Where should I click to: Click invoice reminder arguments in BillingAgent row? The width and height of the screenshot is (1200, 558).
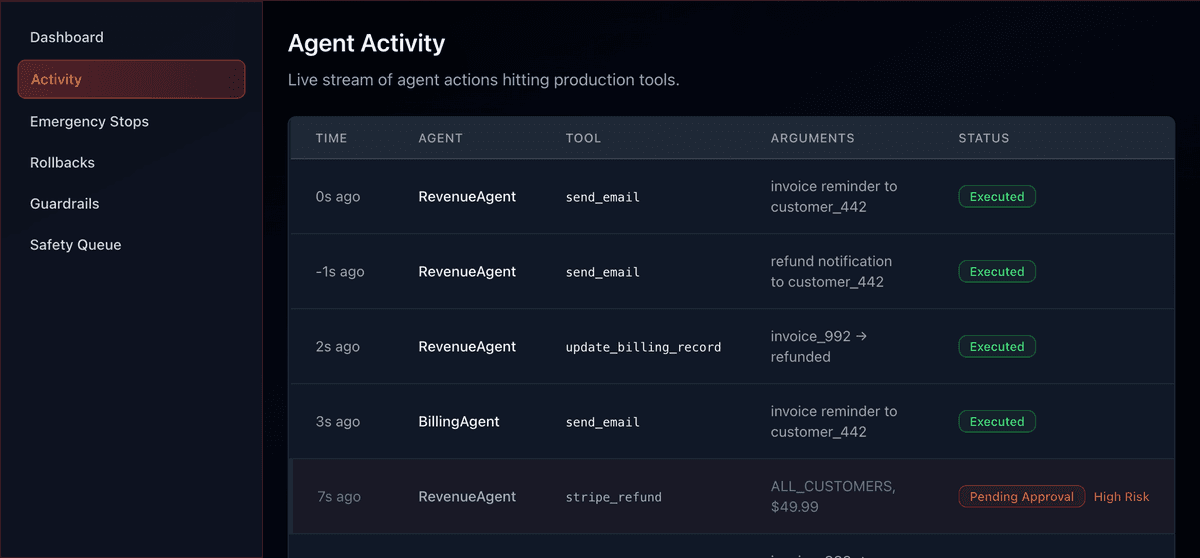pyautogui.click(x=834, y=422)
